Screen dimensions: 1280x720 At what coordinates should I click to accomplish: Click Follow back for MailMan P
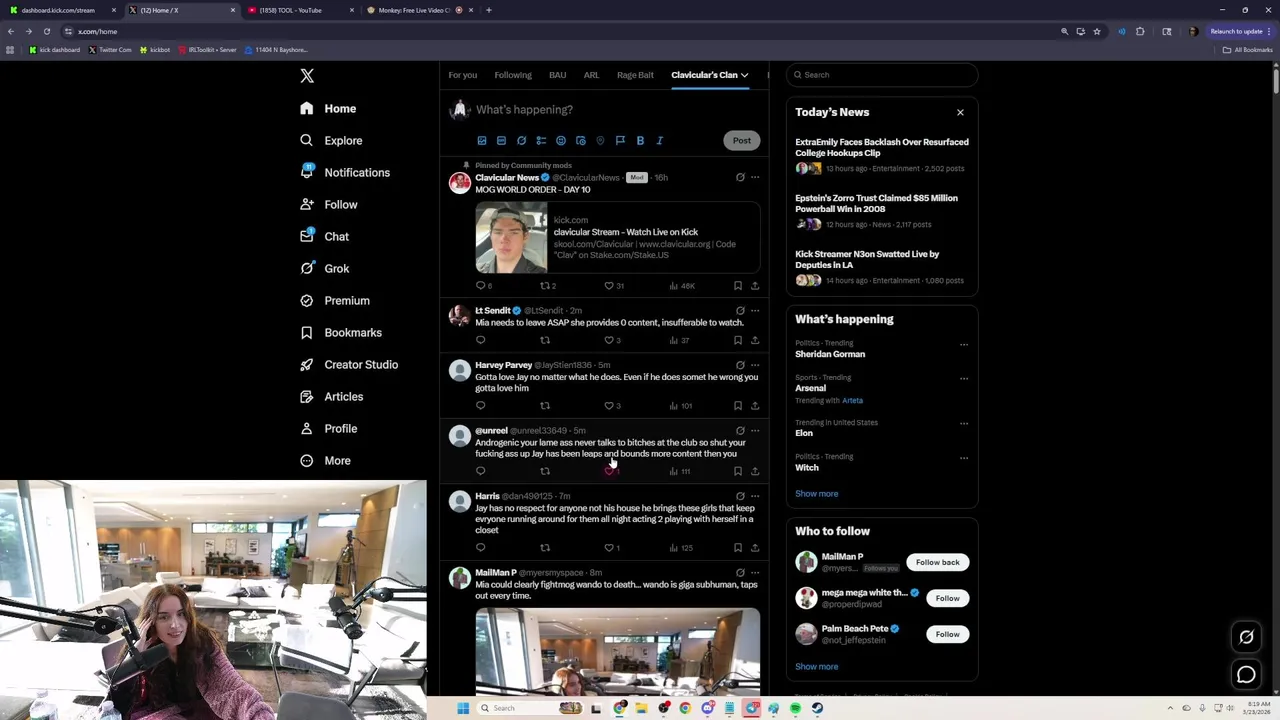[x=937, y=562]
